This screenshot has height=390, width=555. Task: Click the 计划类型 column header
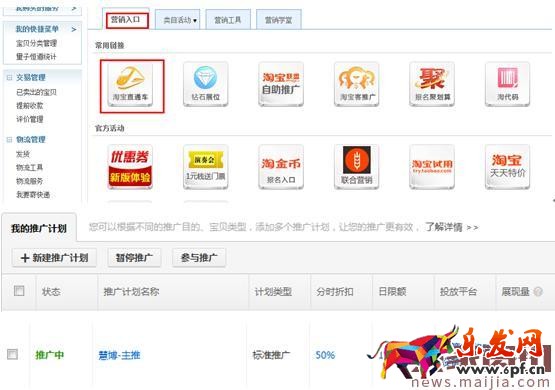tap(273, 292)
